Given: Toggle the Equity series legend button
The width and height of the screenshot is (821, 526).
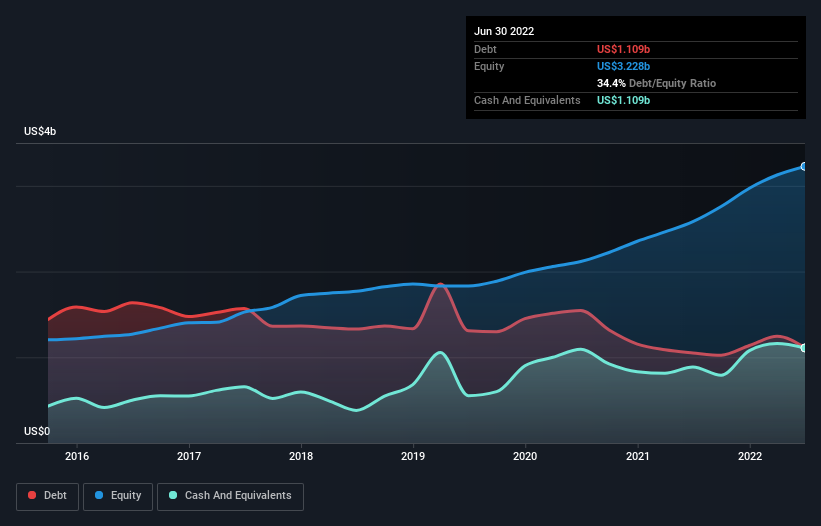Looking at the screenshot, I should point(118,496).
